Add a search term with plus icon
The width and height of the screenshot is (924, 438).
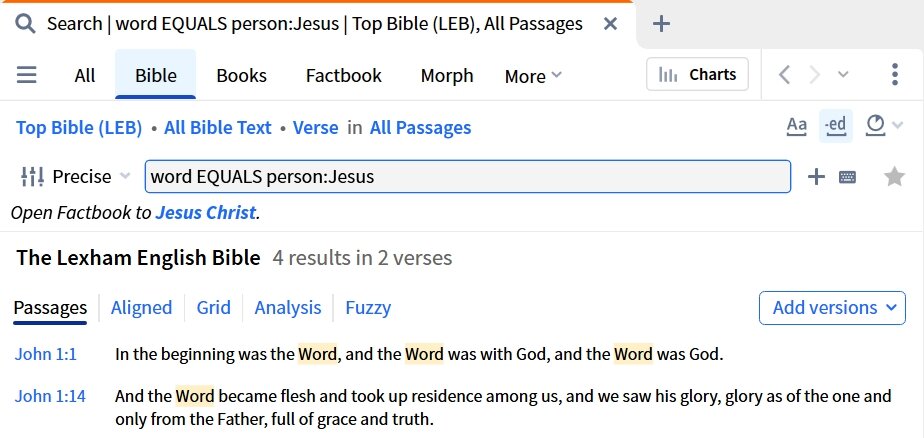pos(816,176)
